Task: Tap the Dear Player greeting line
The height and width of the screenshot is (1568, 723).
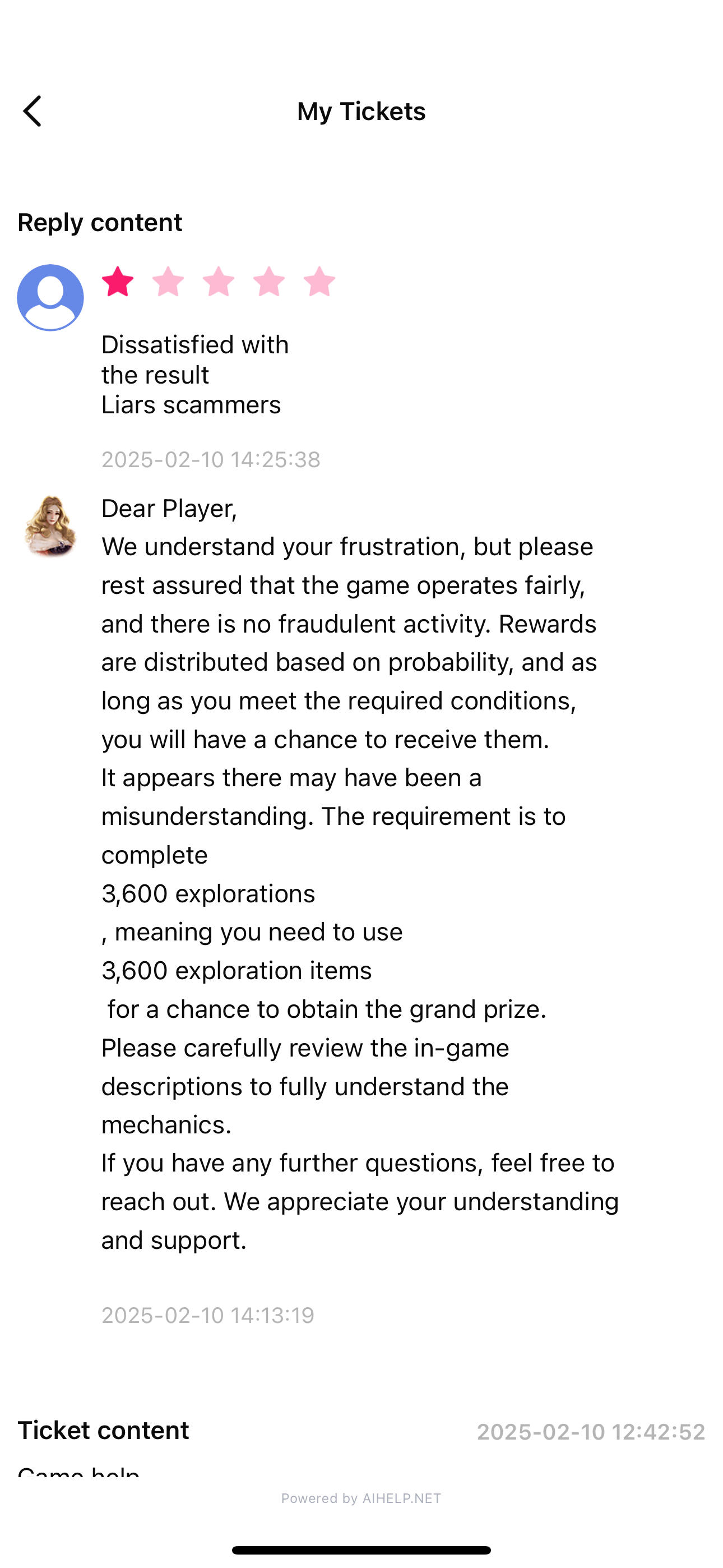Action: (169, 509)
